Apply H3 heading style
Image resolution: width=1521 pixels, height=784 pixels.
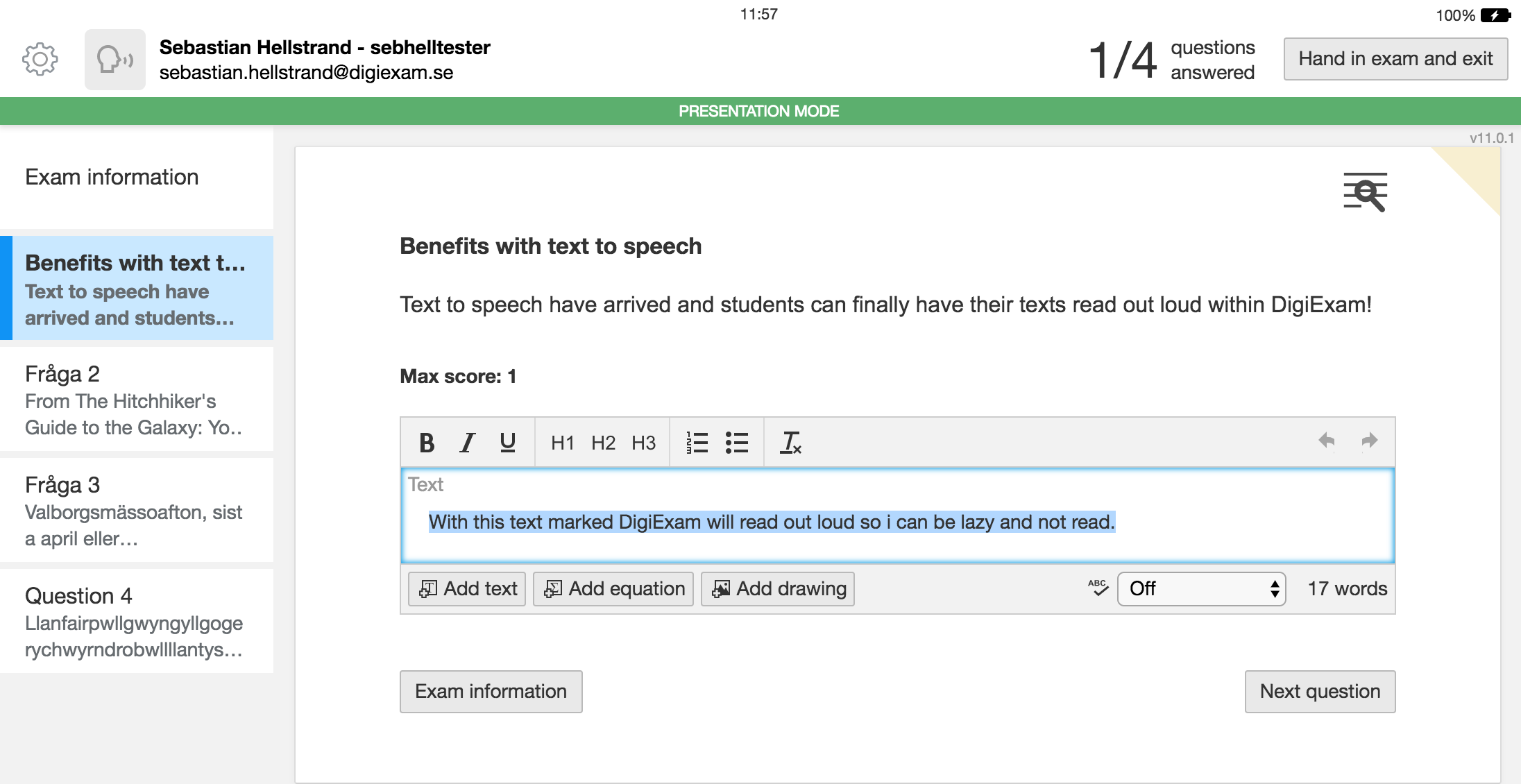pos(643,443)
